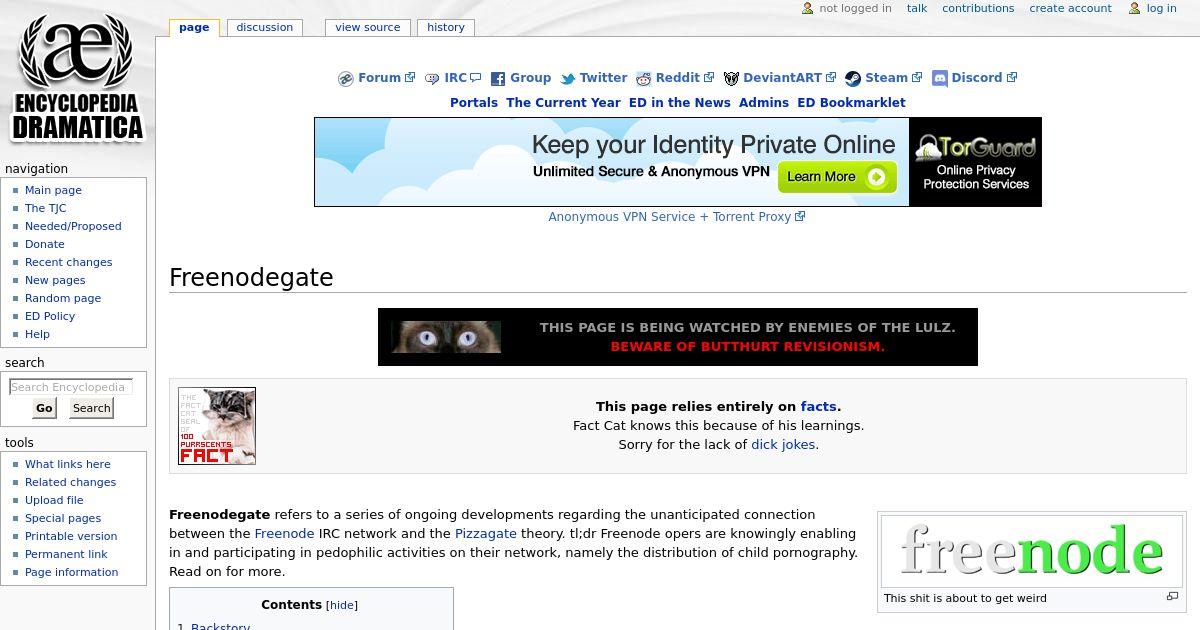Screen dimensions: 1200x630
Task: Open Related changes tool
Action: click(x=70, y=482)
